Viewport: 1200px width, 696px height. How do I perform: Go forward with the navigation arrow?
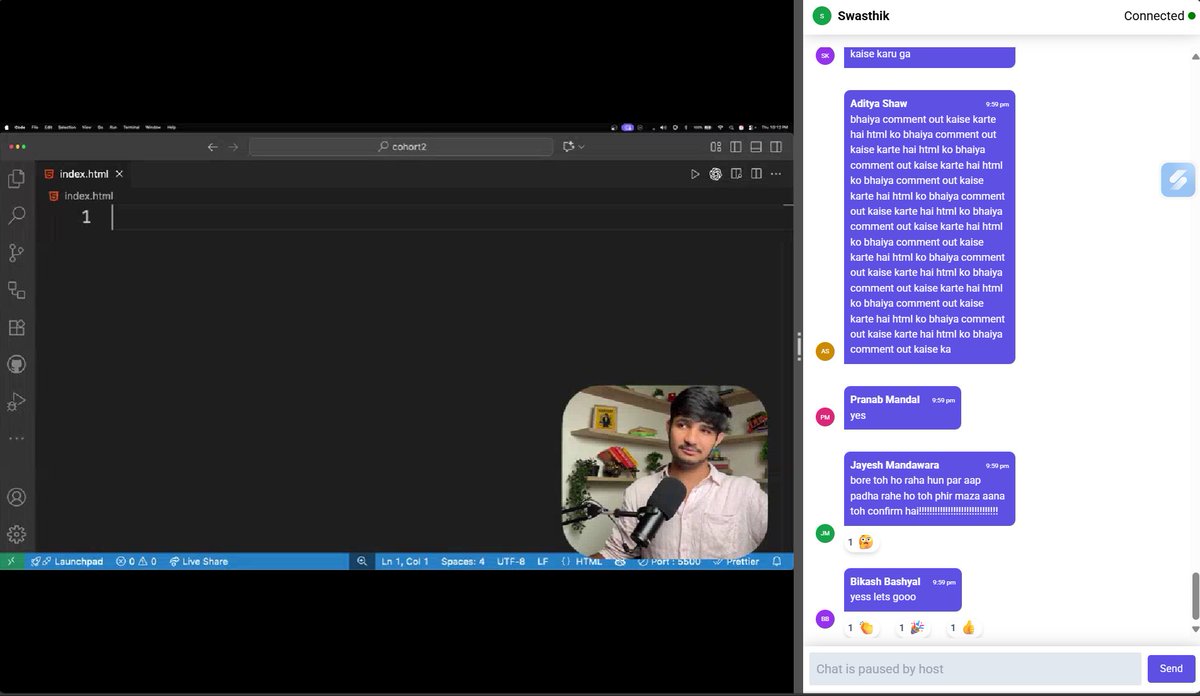233,147
